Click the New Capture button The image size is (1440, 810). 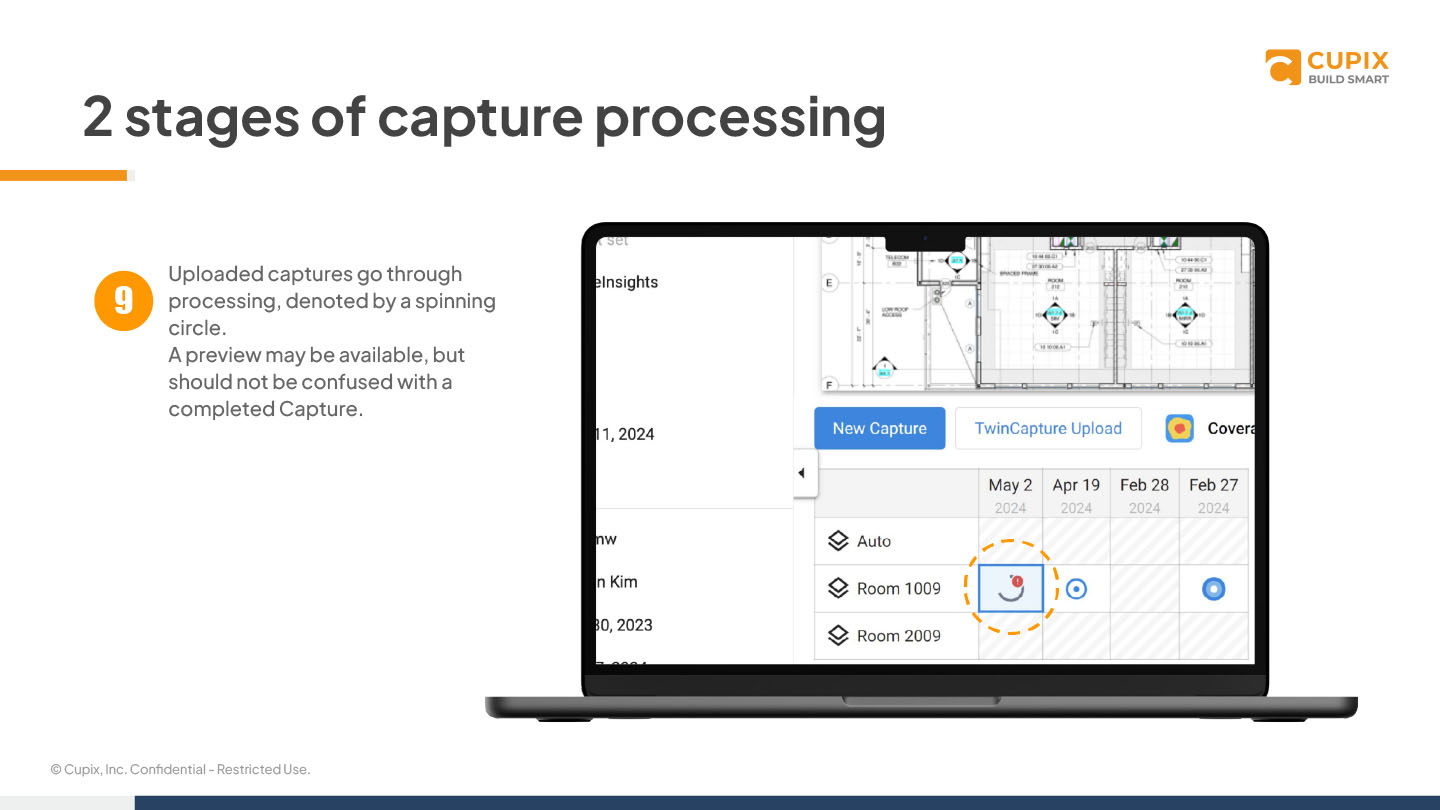[x=879, y=428]
